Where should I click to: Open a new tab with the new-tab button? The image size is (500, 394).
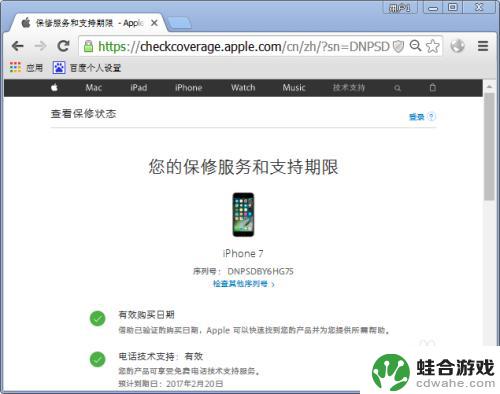pyautogui.click(x=180, y=23)
